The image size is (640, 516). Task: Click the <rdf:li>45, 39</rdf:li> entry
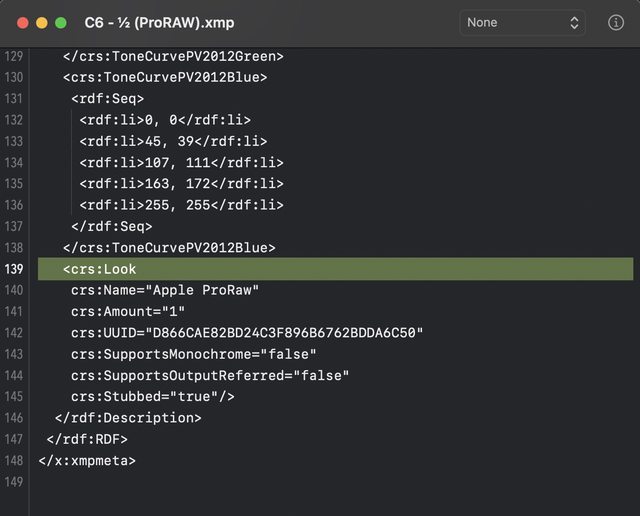(173, 141)
